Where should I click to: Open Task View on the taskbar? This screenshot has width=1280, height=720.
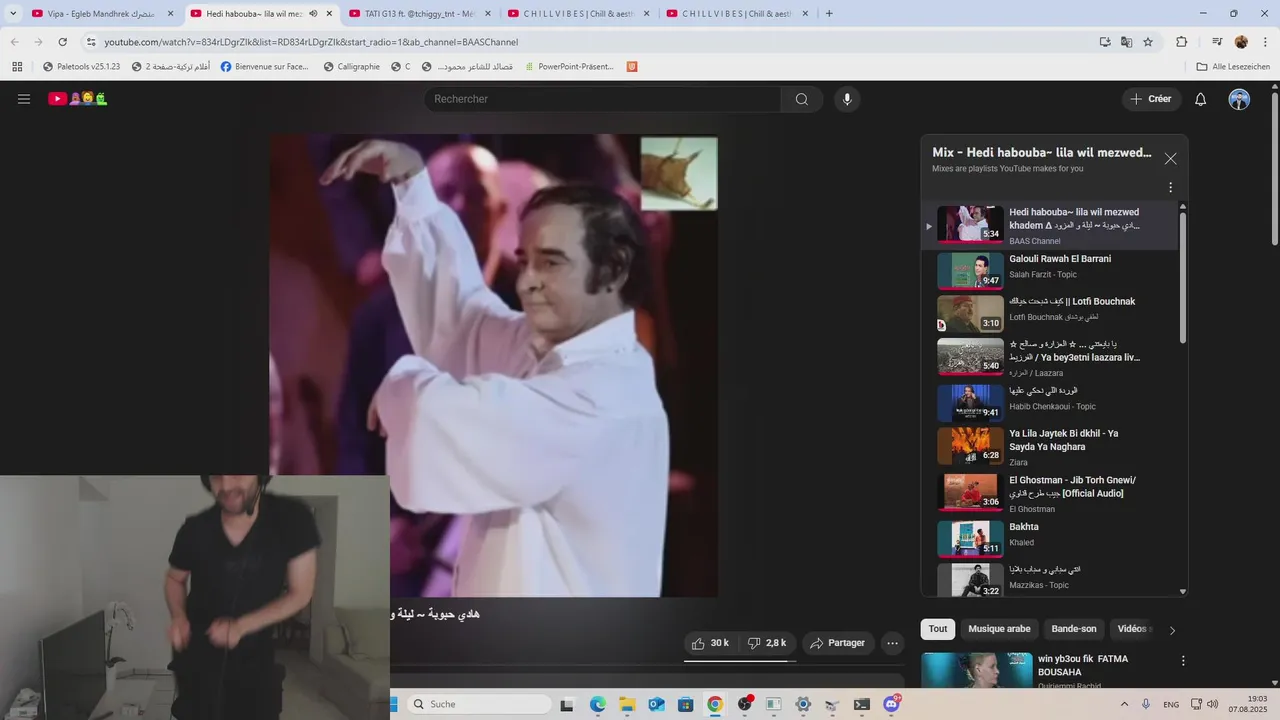coord(567,704)
